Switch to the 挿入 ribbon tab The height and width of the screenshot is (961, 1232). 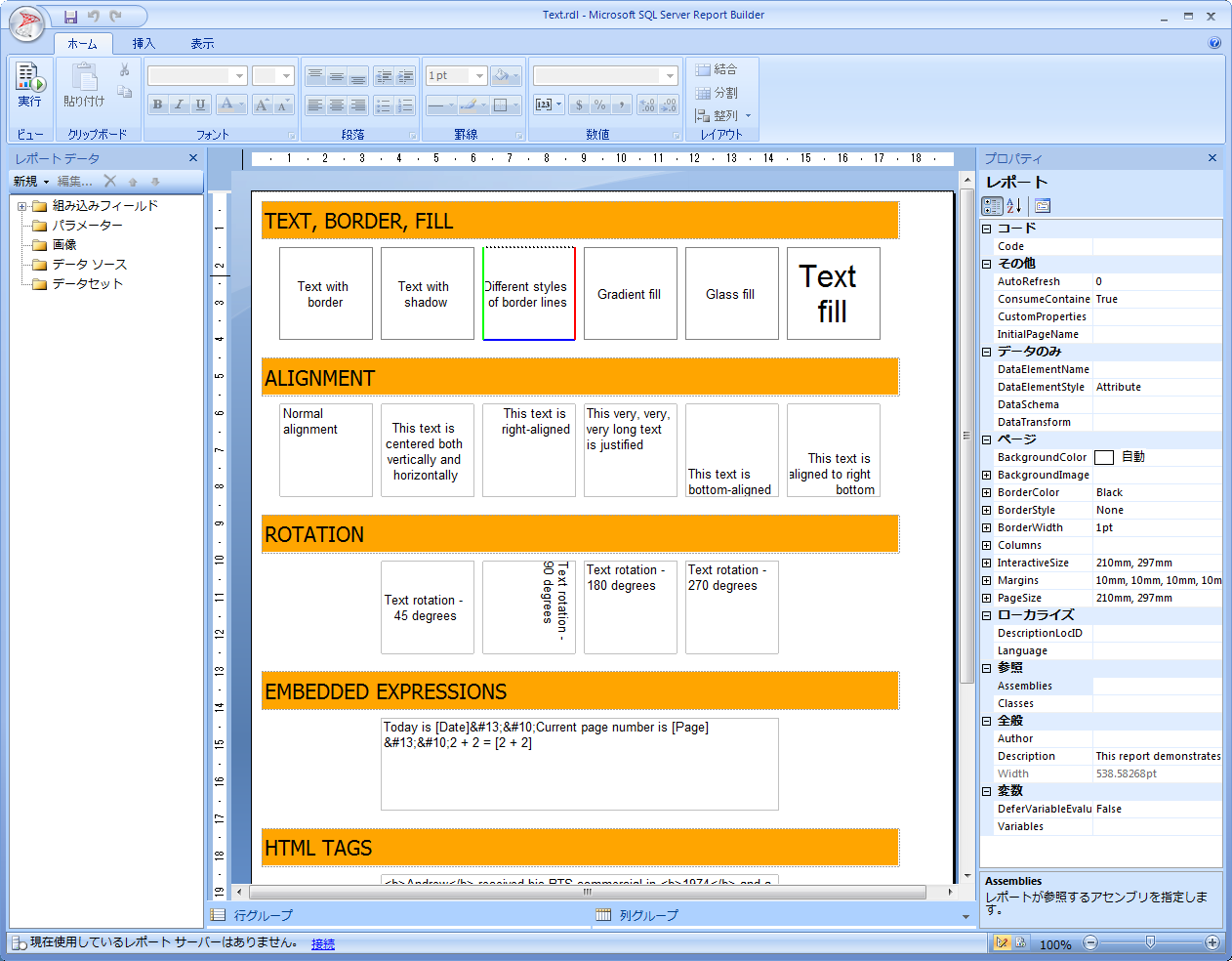pyautogui.click(x=144, y=44)
